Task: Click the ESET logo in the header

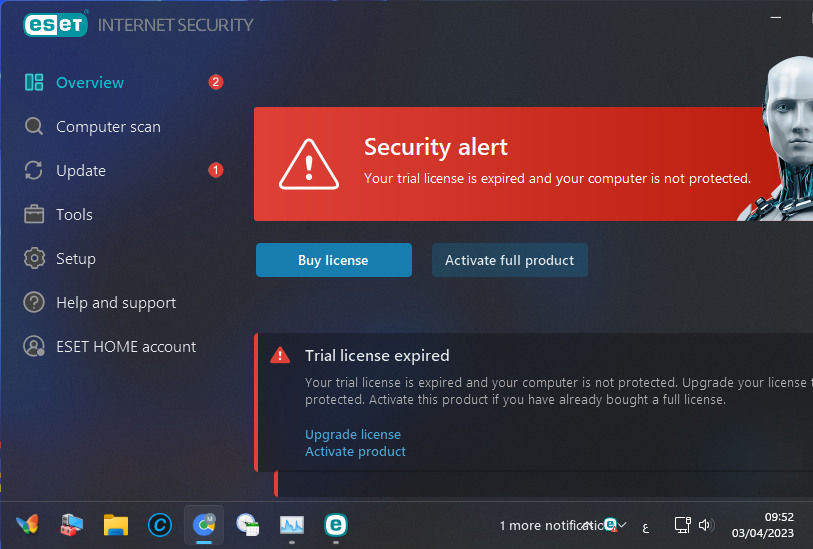Action: [55, 24]
